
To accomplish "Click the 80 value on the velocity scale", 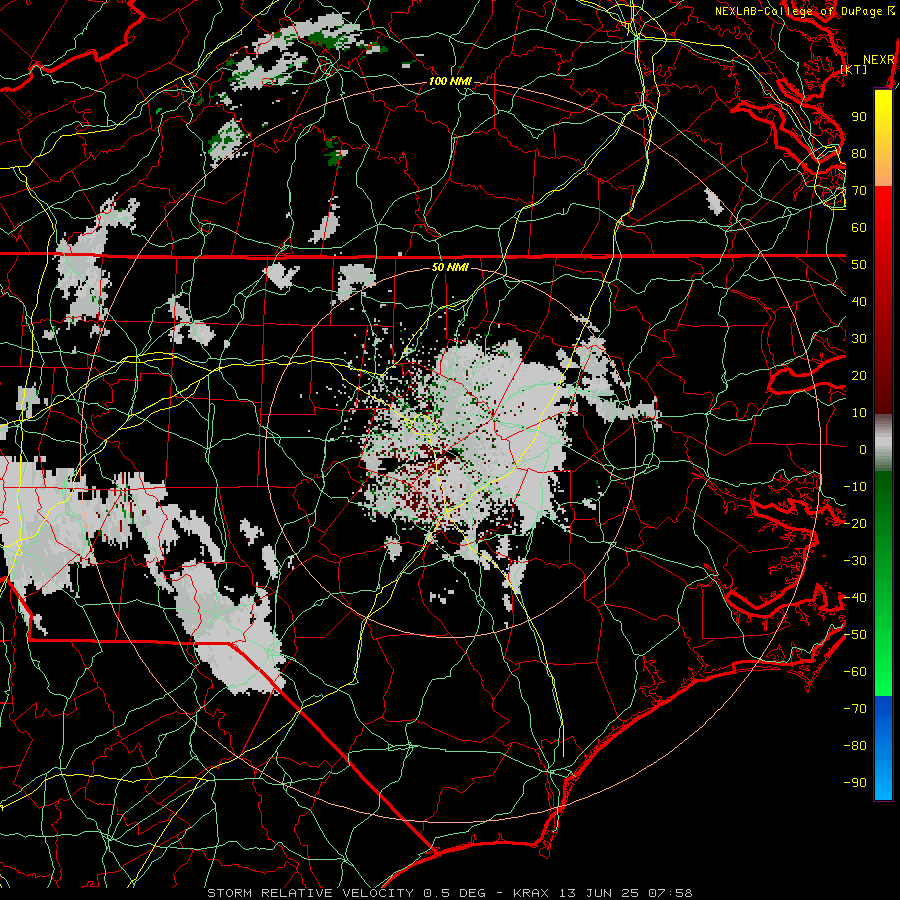I will point(859,154).
